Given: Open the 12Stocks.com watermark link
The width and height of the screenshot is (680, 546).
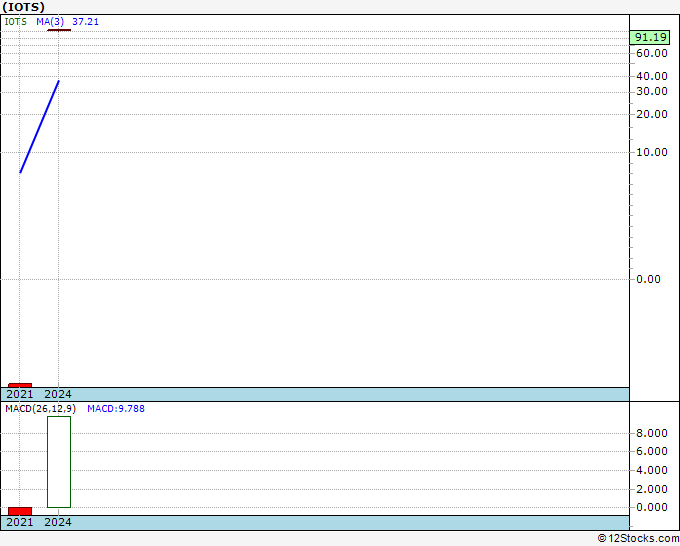Looking at the screenshot, I should tap(636, 538).
